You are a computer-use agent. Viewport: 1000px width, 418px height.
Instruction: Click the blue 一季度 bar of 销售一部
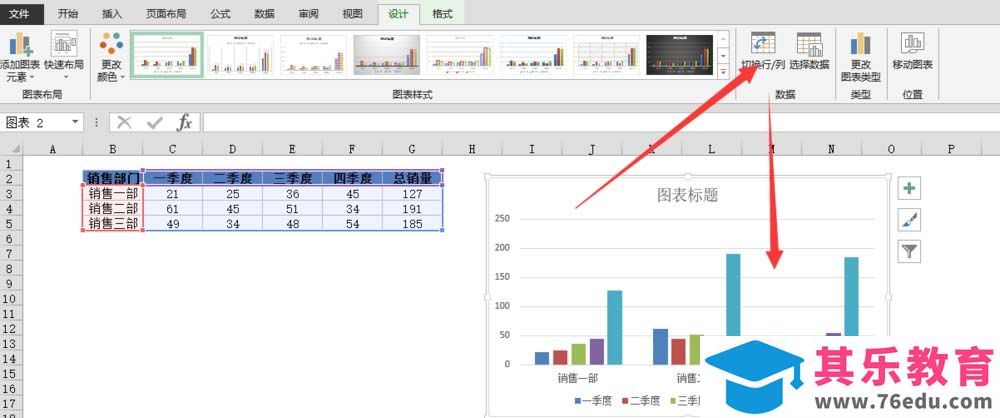(x=541, y=358)
